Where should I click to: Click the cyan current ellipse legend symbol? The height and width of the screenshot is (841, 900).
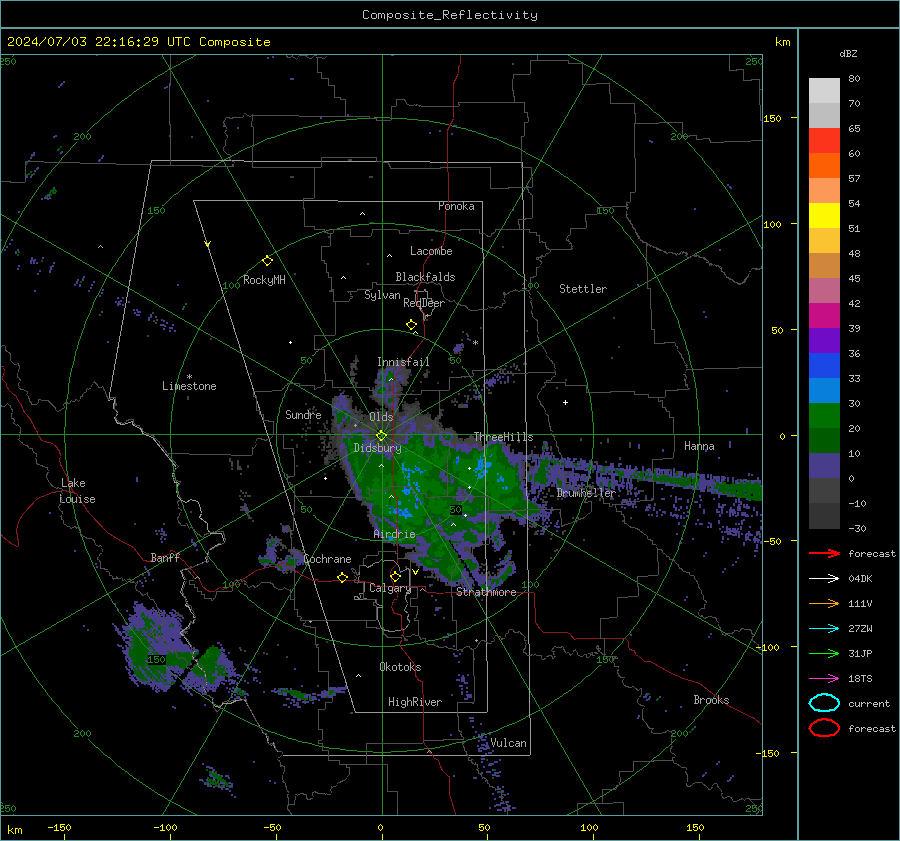[x=824, y=703]
